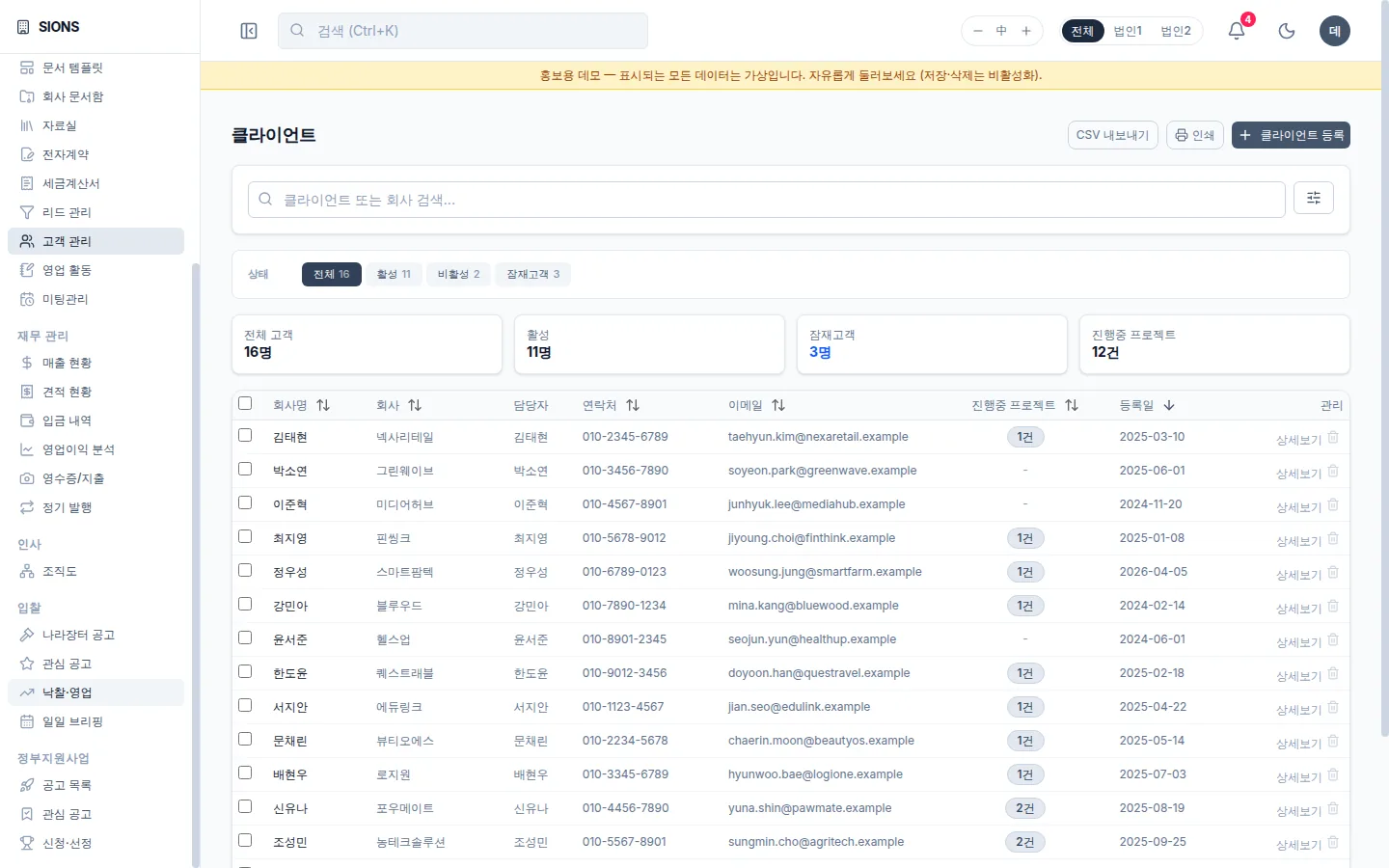Sort by 회사 column
Screen dimensions: 1389x868
[x=398, y=405]
